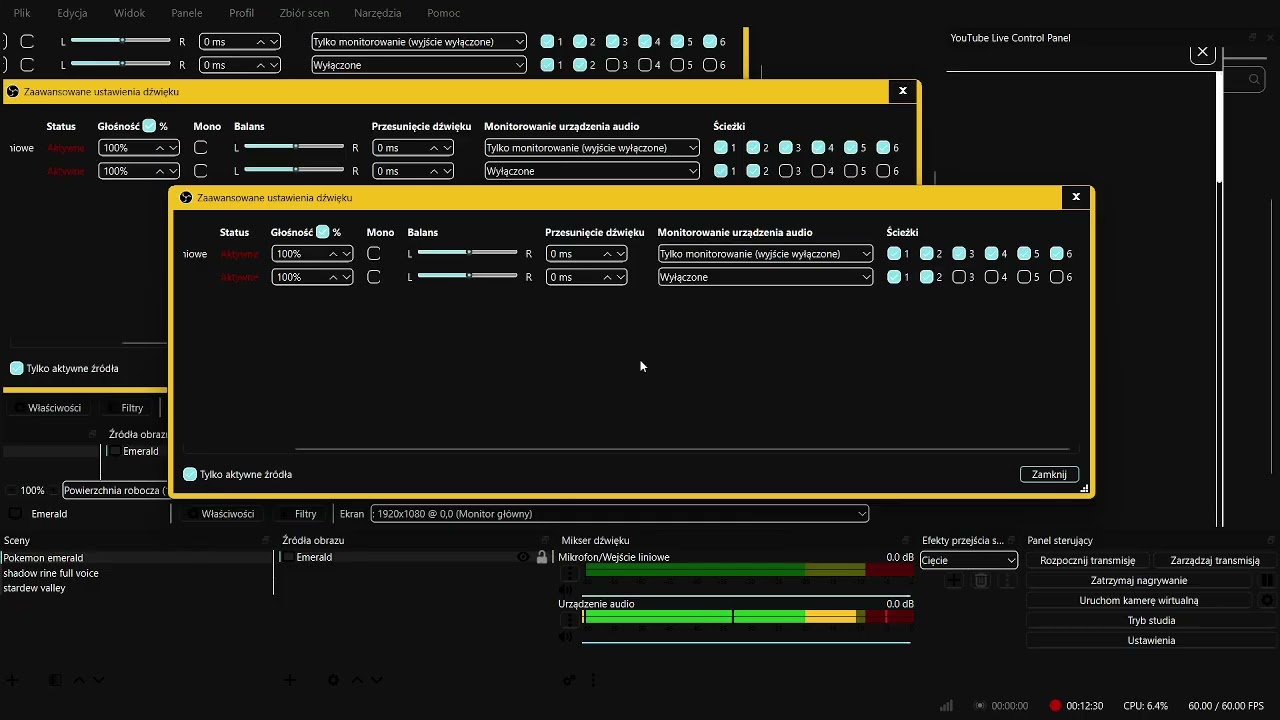Enable Mono on first row of front dialog

(374, 254)
